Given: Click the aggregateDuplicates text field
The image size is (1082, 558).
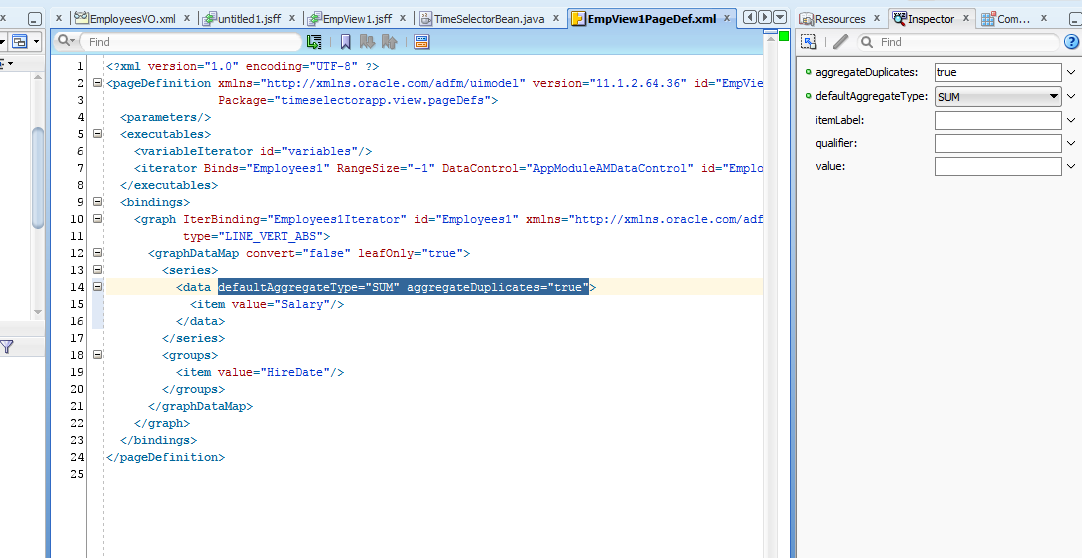Looking at the screenshot, I should click(998, 72).
